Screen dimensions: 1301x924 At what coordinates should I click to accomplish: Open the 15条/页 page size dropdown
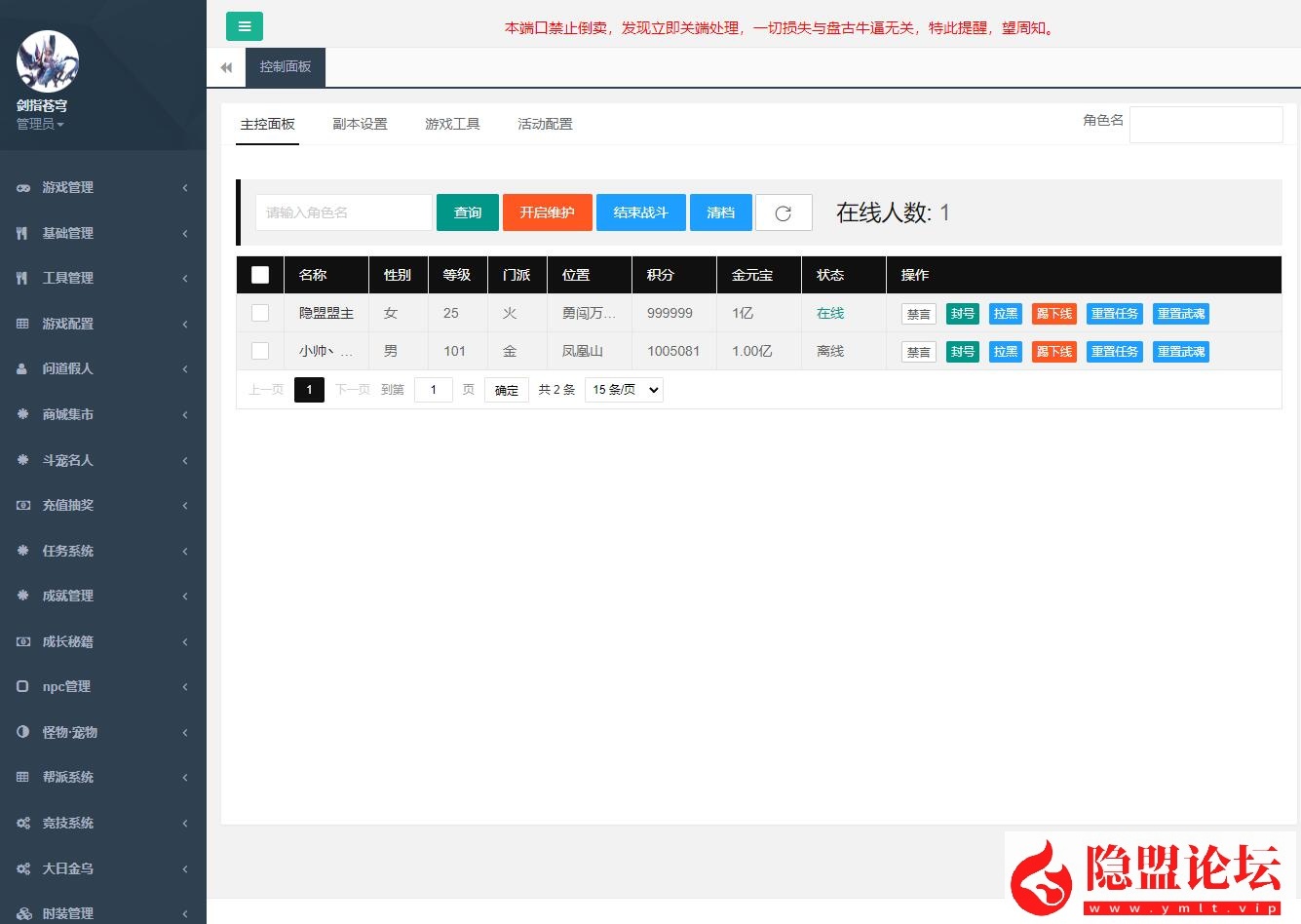click(x=623, y=389)
